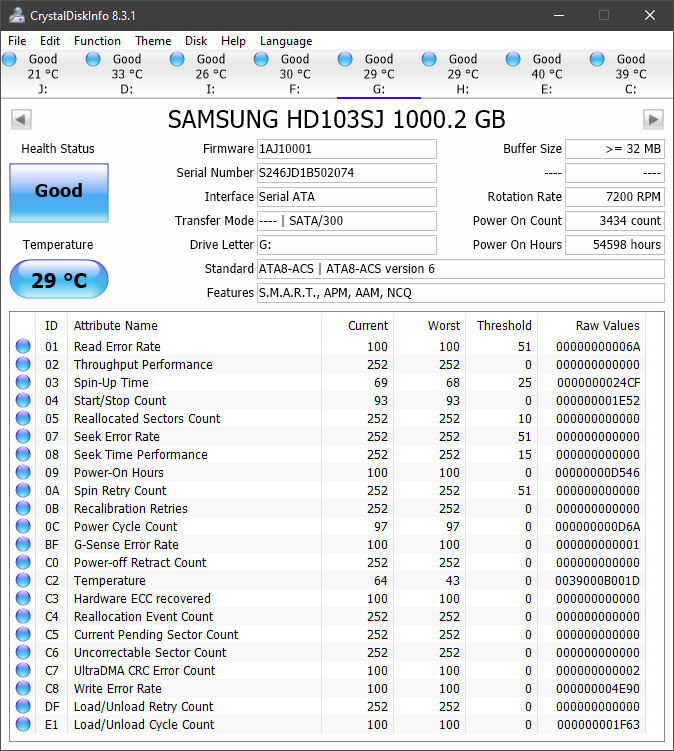This screenshot has height=751, width=674.
Task: Click the Rotation Rate field 7200 RPM
Action: [x=615, y=197]
